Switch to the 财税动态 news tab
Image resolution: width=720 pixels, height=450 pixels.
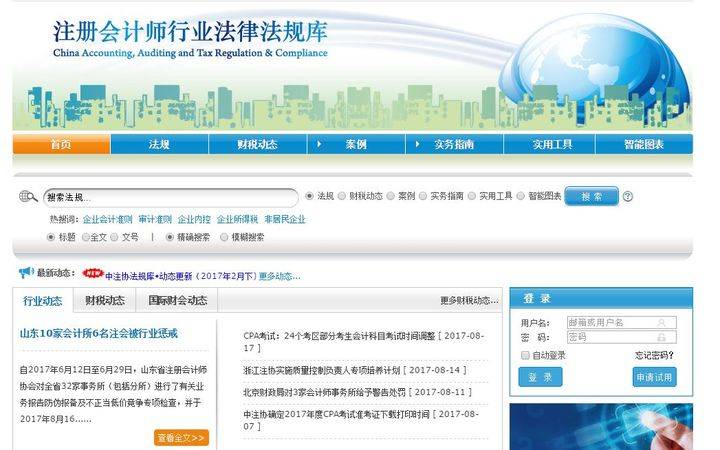point(105,300)
